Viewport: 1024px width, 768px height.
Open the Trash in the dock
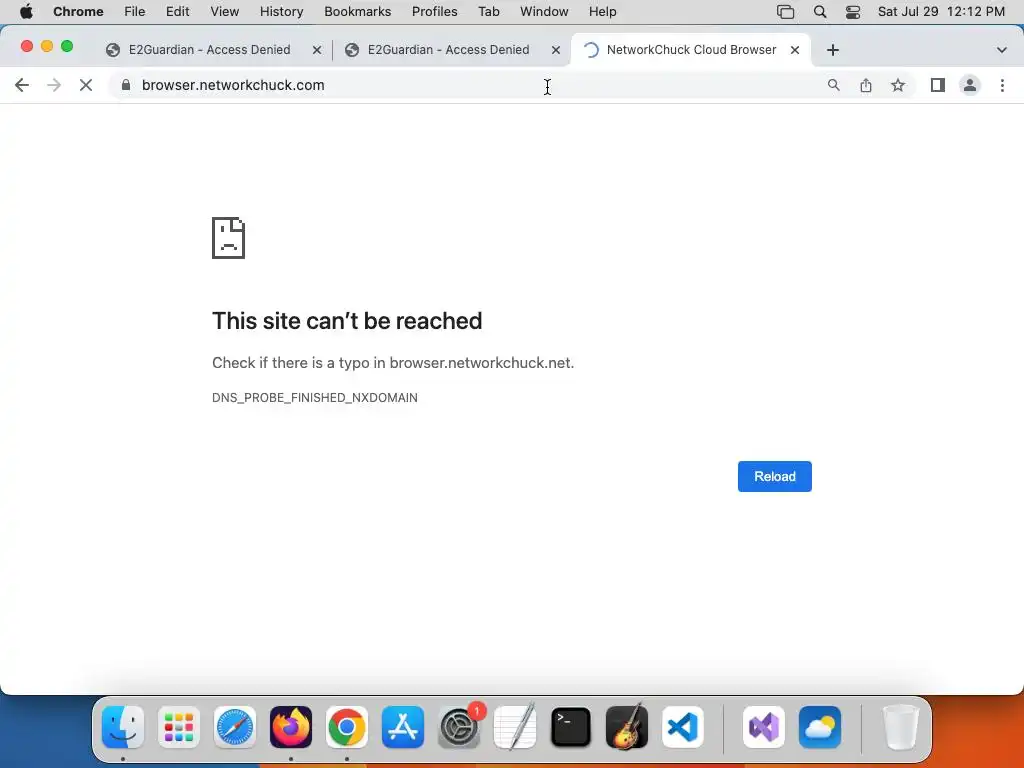point(901,727)
